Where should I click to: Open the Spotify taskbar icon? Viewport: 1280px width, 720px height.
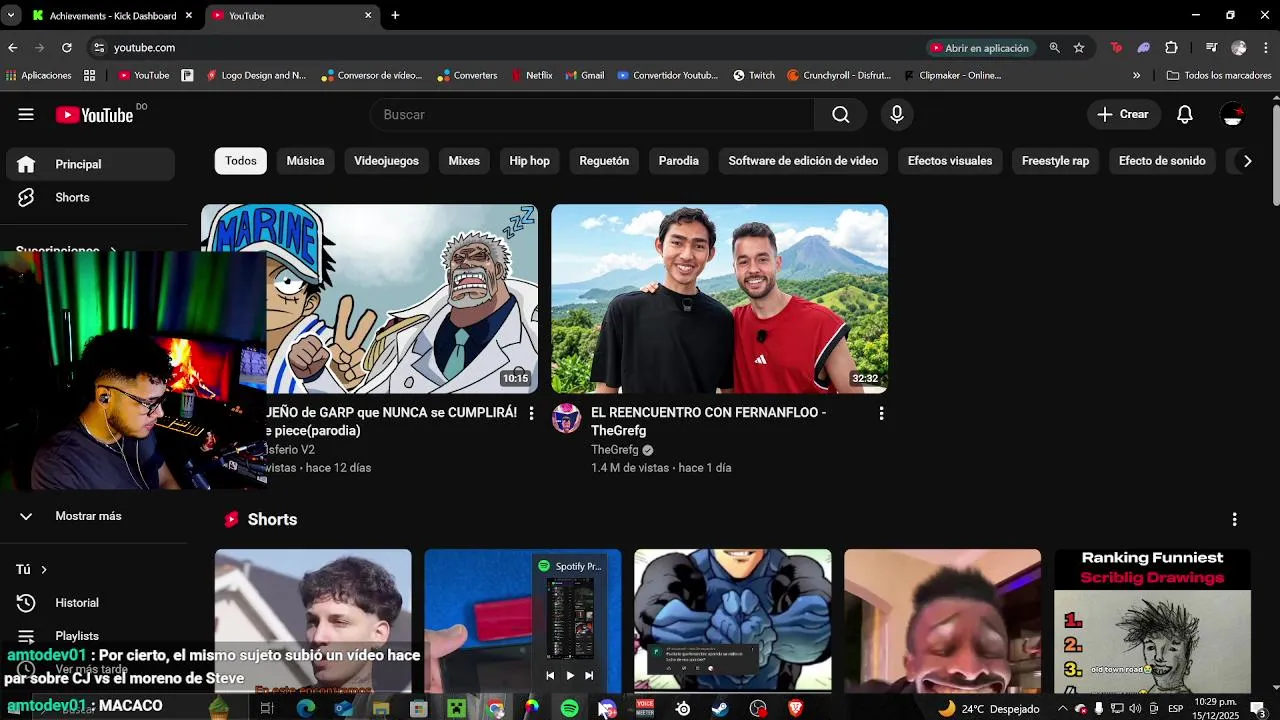[x=569, y=708]
